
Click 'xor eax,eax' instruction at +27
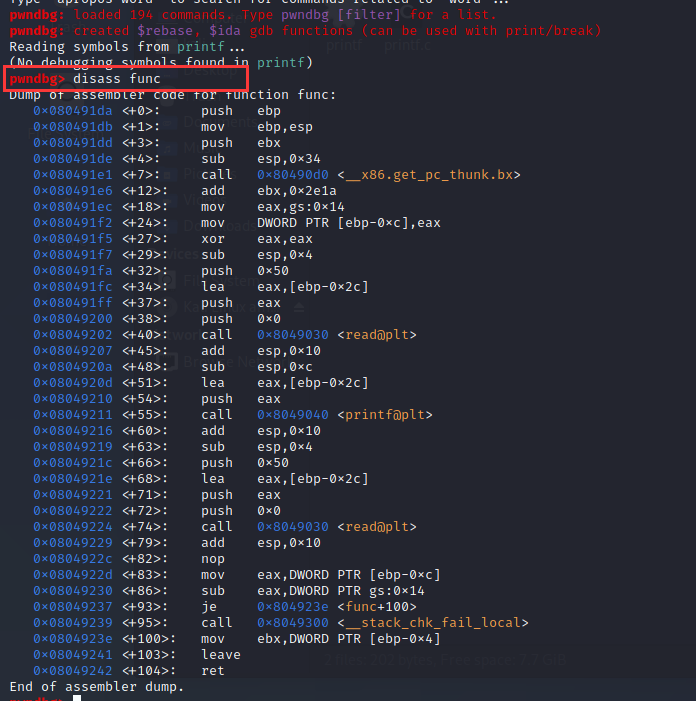(257, 239)
